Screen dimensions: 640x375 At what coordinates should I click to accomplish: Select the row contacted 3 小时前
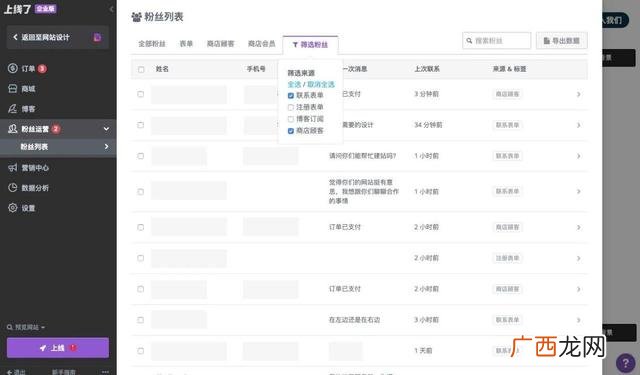coord(141,320)
